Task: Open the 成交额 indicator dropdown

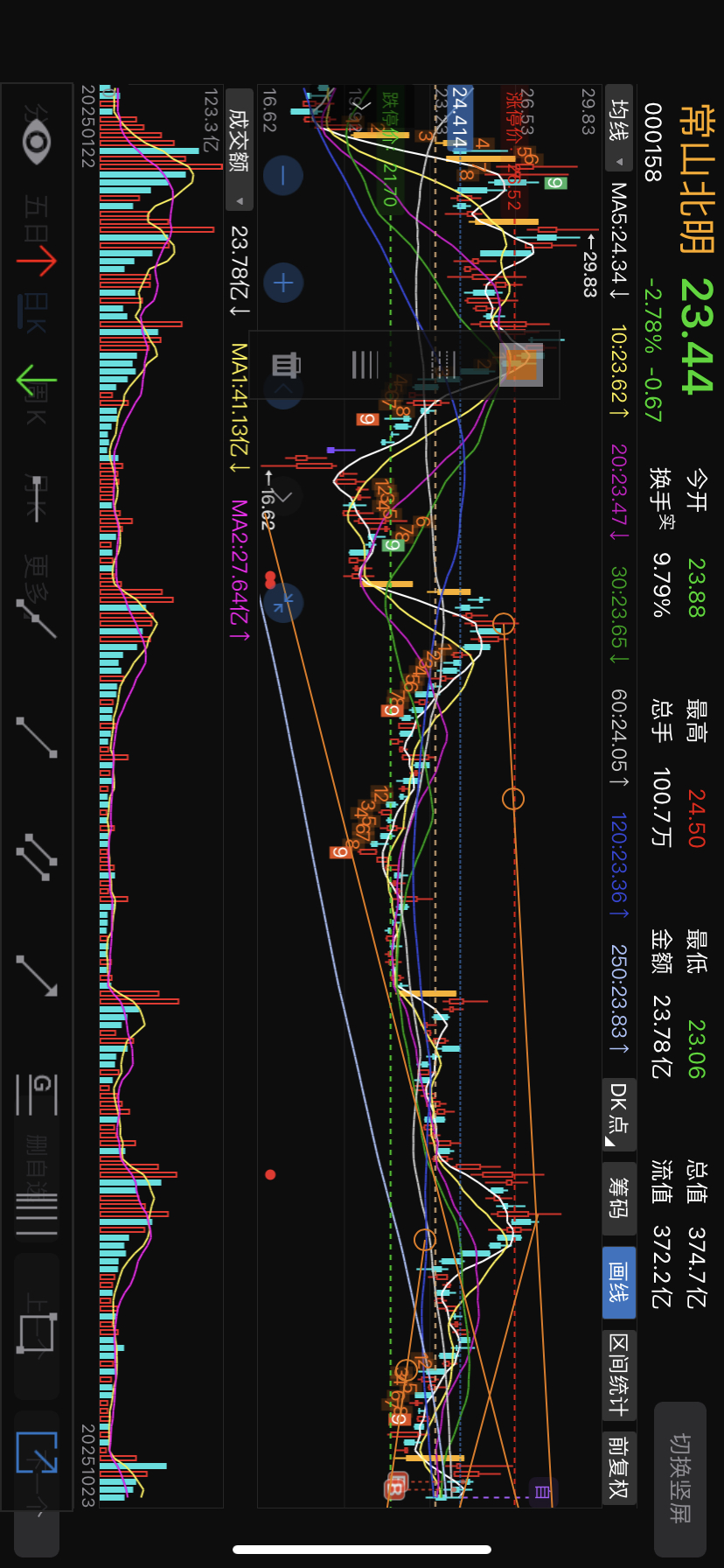Action: point(239,149)
